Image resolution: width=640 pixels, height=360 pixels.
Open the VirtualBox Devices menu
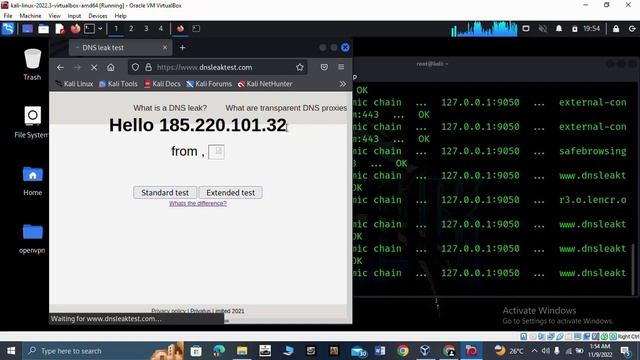(98, 16)
